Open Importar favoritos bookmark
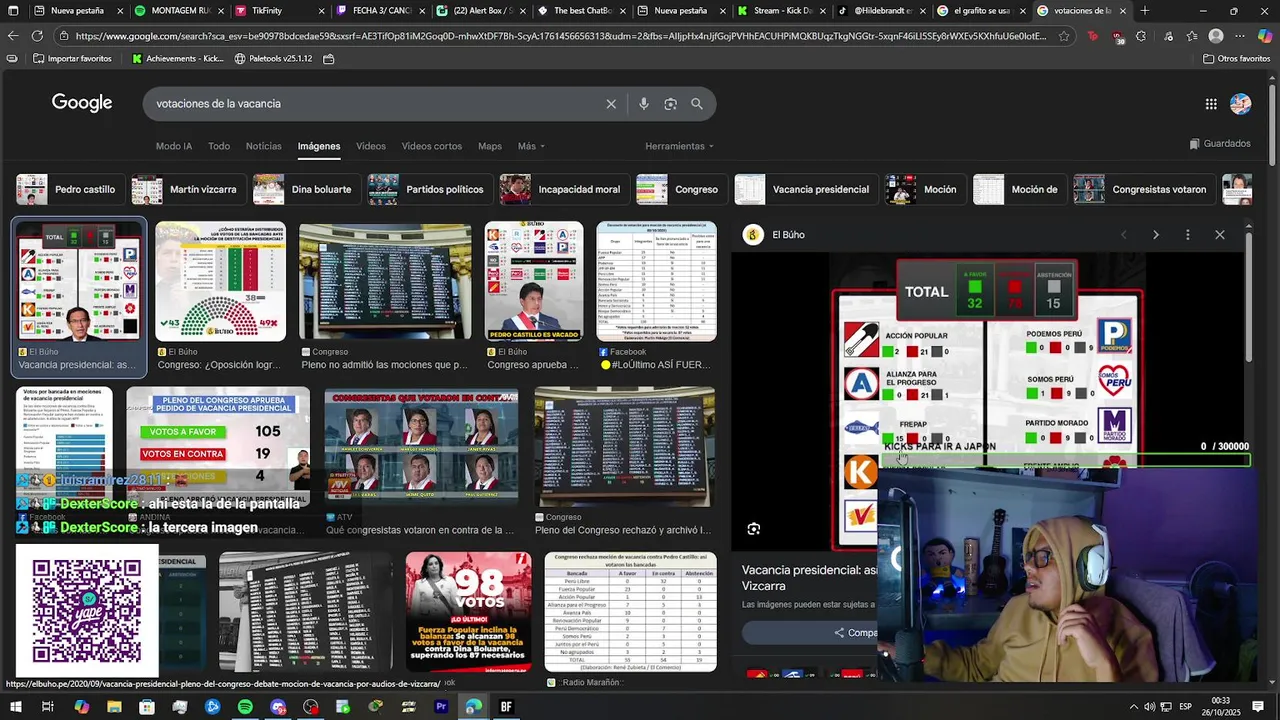Viewport: 1280px width, 720px height. (x=72, y=59)
